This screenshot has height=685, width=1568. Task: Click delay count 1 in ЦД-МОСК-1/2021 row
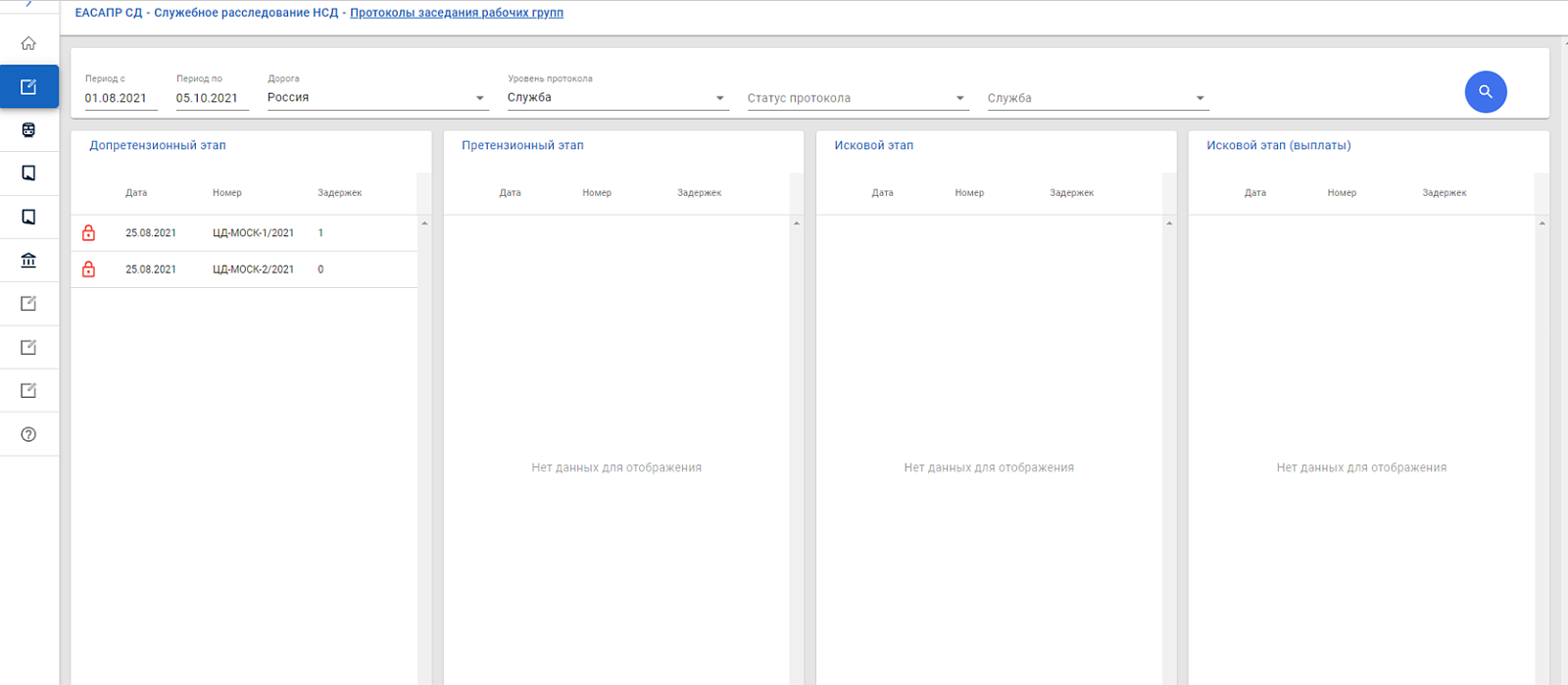(x=320, y=233)
